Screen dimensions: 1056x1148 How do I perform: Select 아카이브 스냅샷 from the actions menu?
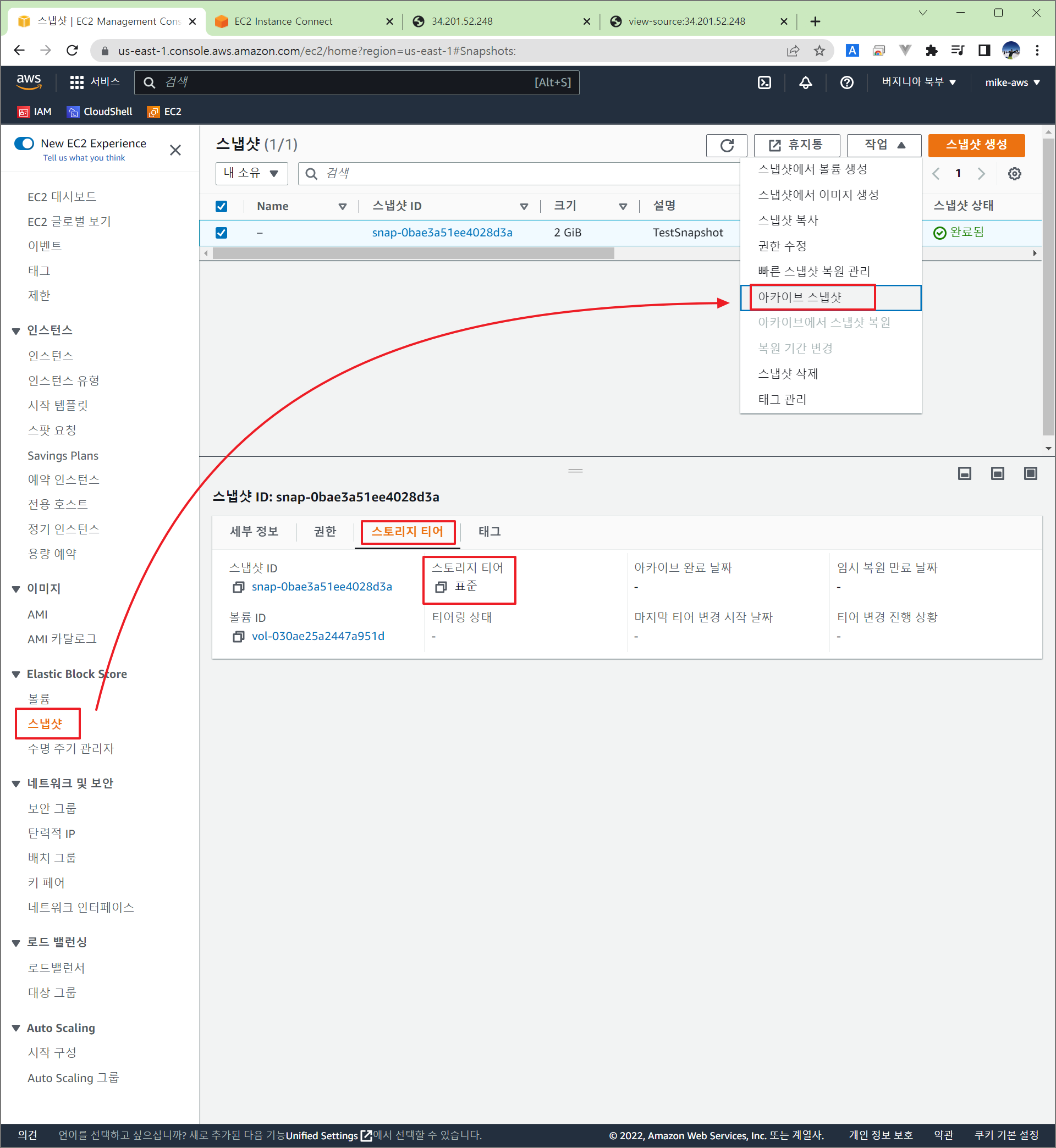800,297
